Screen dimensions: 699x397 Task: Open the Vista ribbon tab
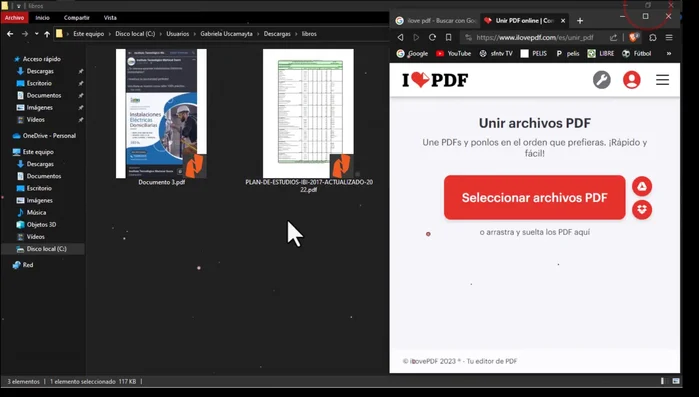[x=110, y=18]
